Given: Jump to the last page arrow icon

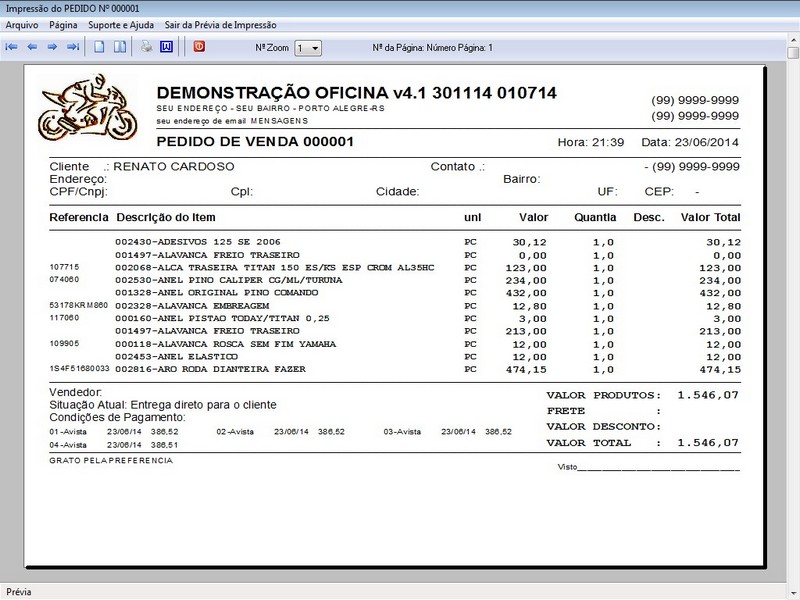Looking at the screenshot, I should point(73,47).
